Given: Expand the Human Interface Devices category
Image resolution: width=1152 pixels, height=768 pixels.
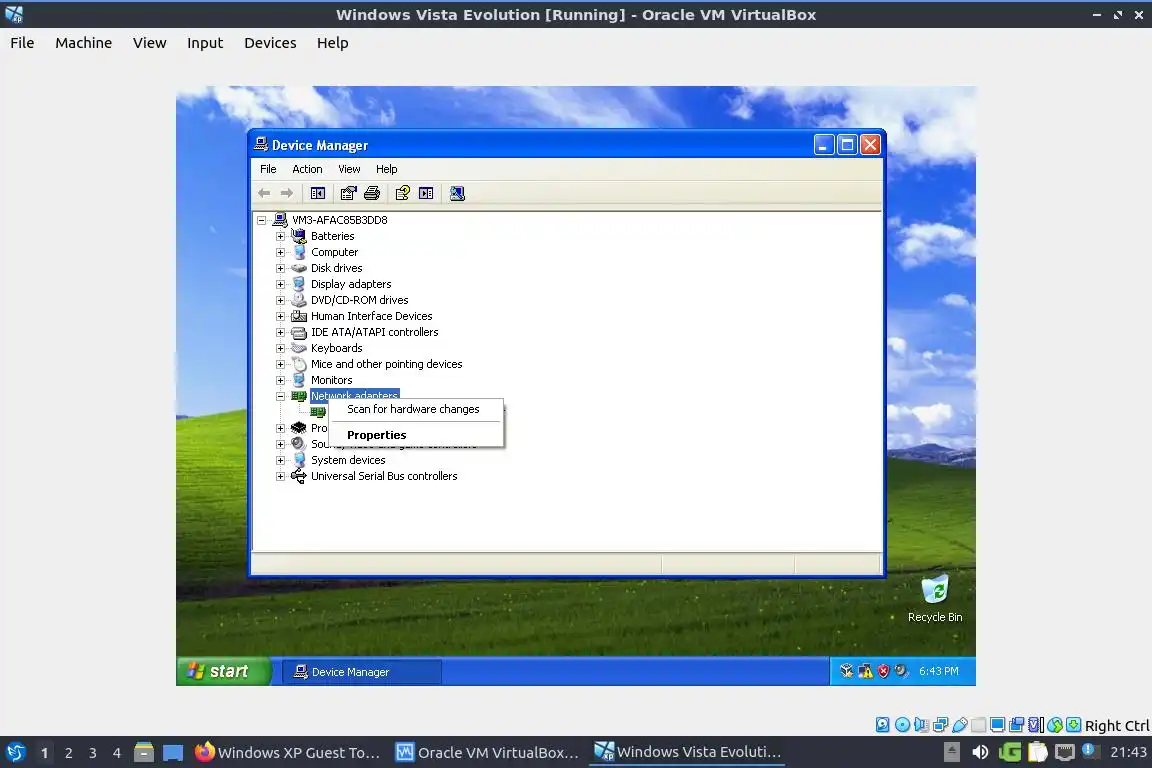Looking at the screenshot, I should point(280,316).
